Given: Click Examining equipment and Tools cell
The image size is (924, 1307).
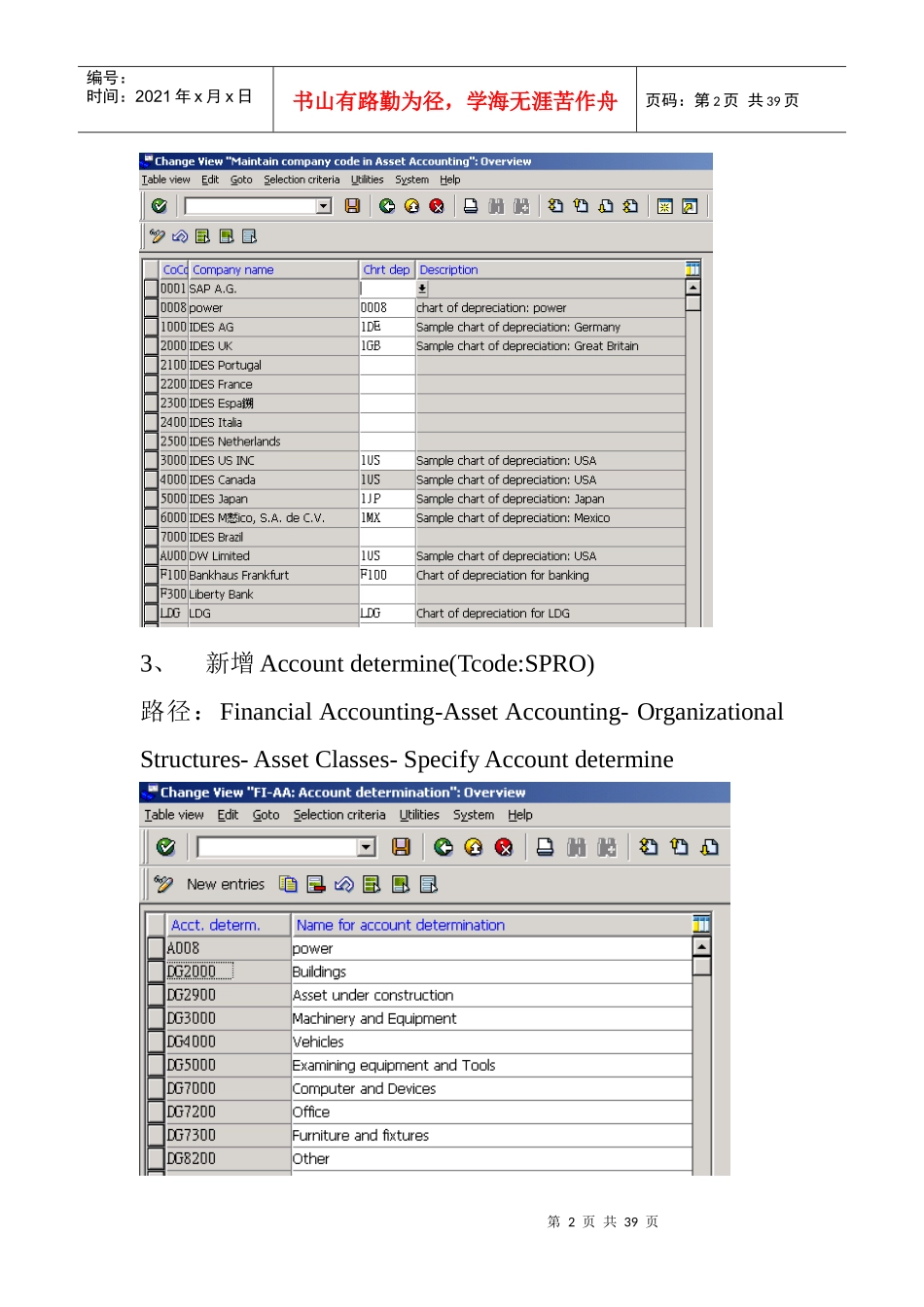Looking at the screenshot, I should click(491, 1065).
